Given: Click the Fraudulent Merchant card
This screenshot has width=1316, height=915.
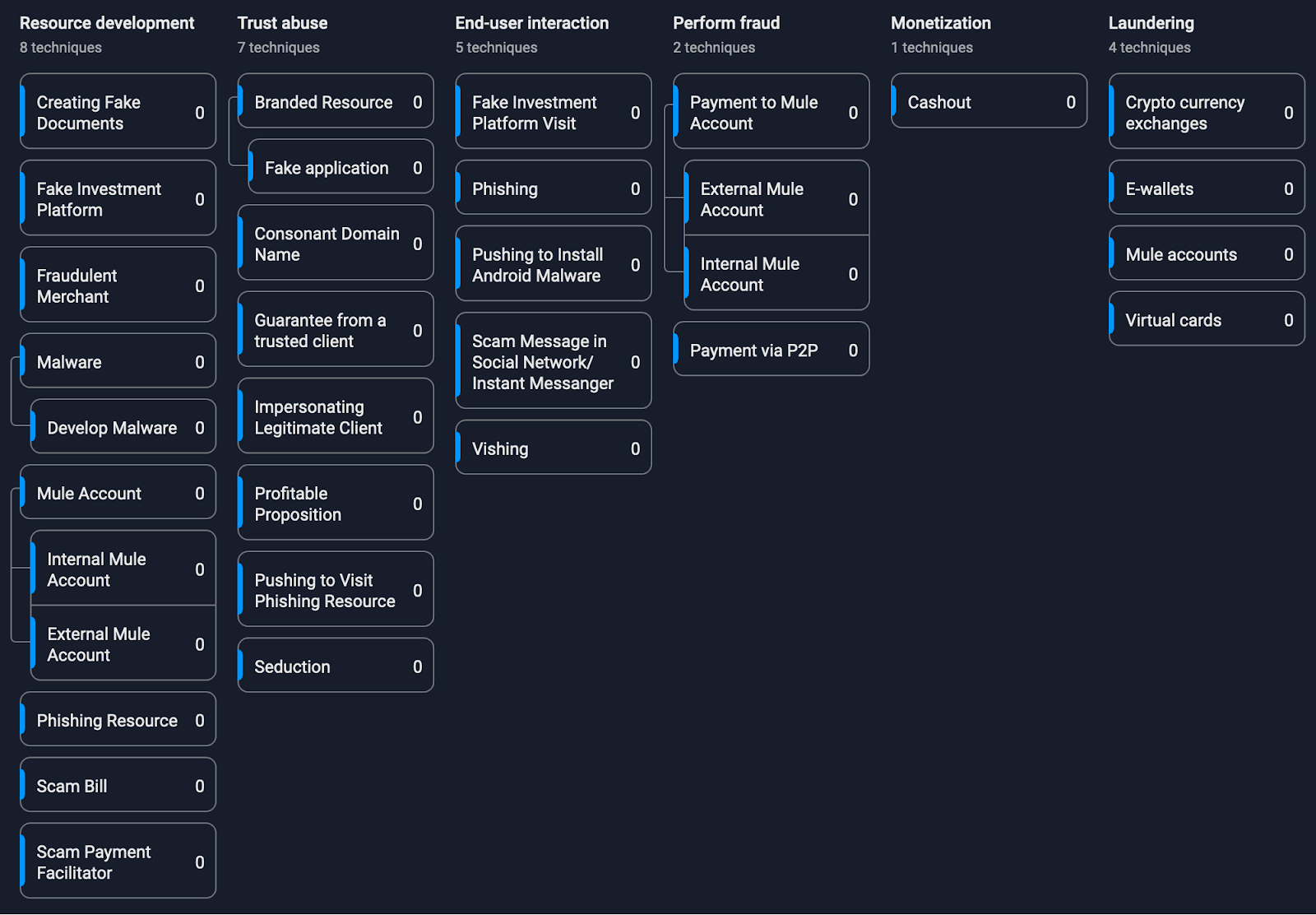Looking at the screenshot, I should [x=118, y=285].
